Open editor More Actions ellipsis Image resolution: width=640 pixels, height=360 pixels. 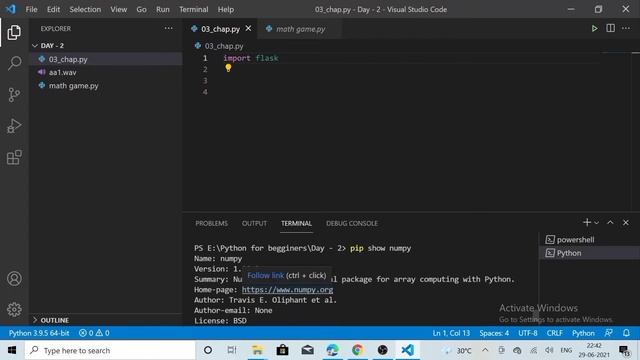pyautogui.click(x=626, y=28)
